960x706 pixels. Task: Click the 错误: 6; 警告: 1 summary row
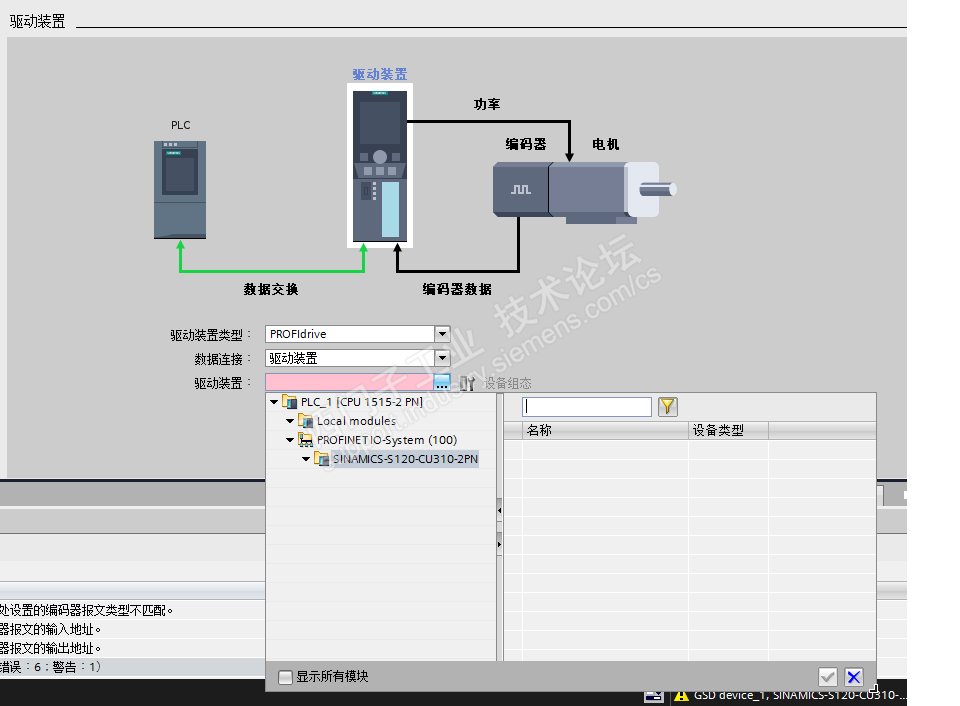click(132, 667)
